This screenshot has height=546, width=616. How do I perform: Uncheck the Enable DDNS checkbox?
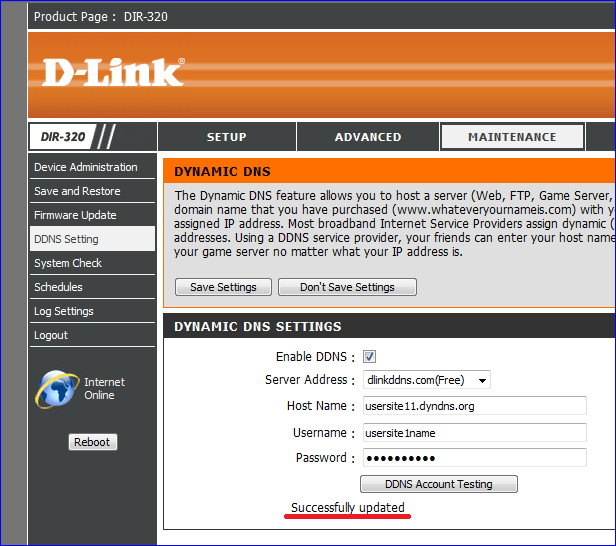(x=369, y=357)
